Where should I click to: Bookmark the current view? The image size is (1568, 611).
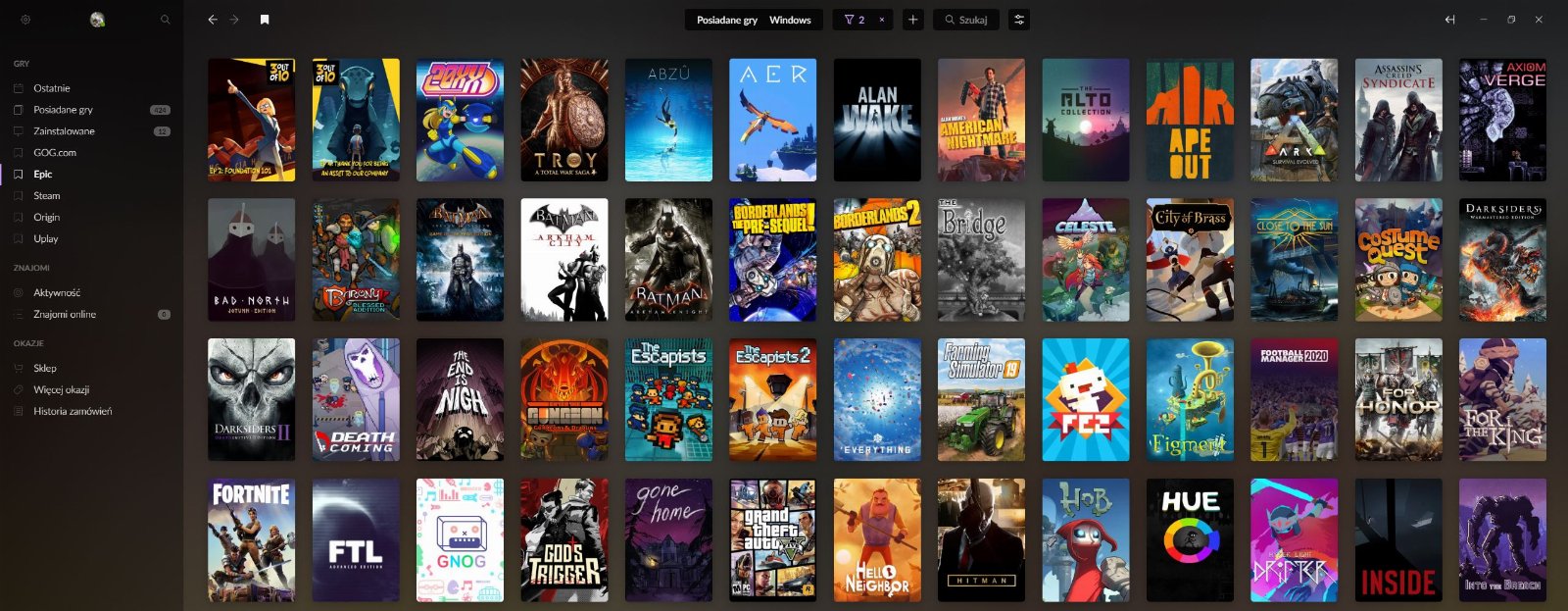(x=265, y=20)
